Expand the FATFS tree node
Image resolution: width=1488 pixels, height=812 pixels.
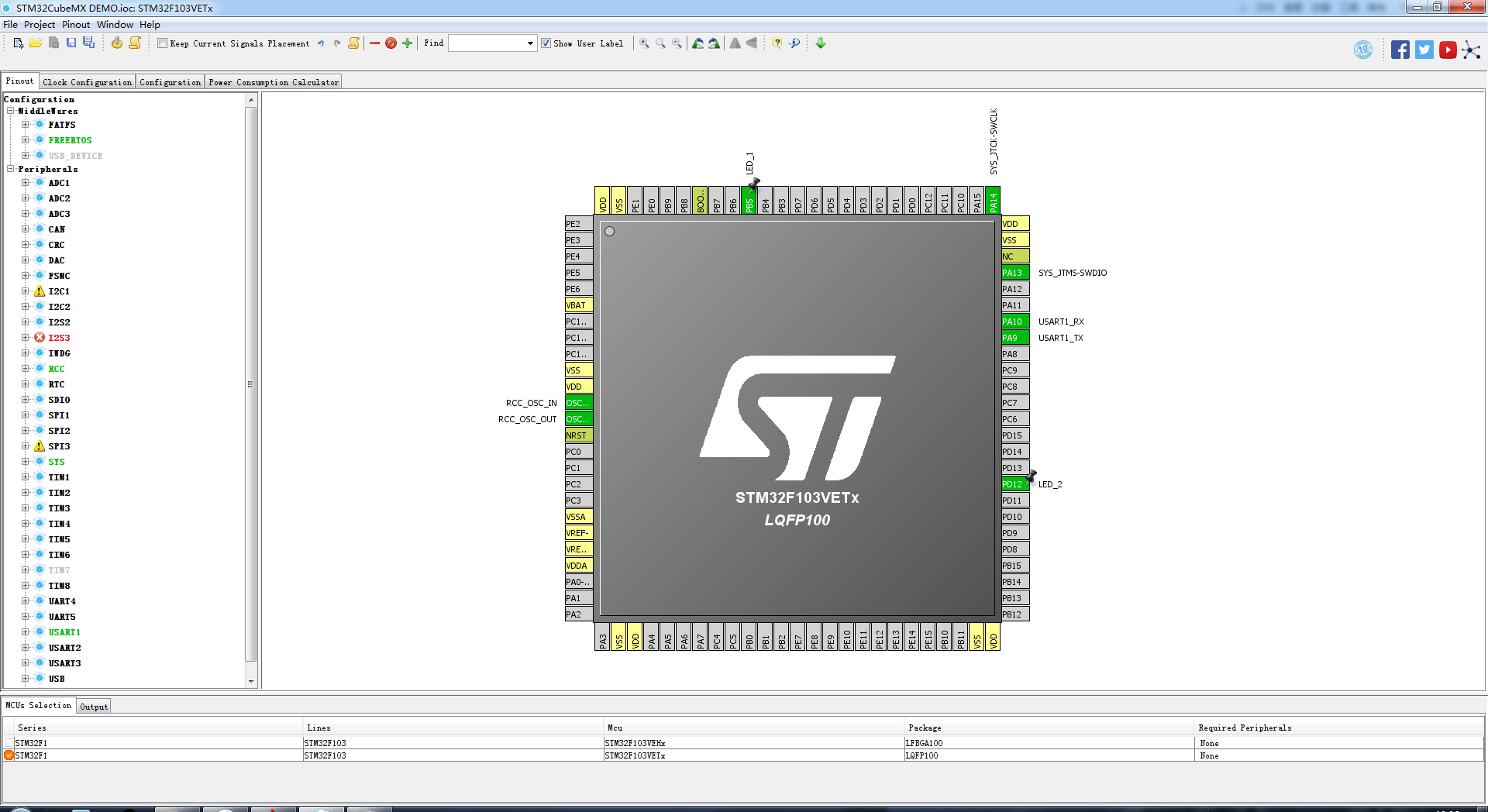click(26, 125)
